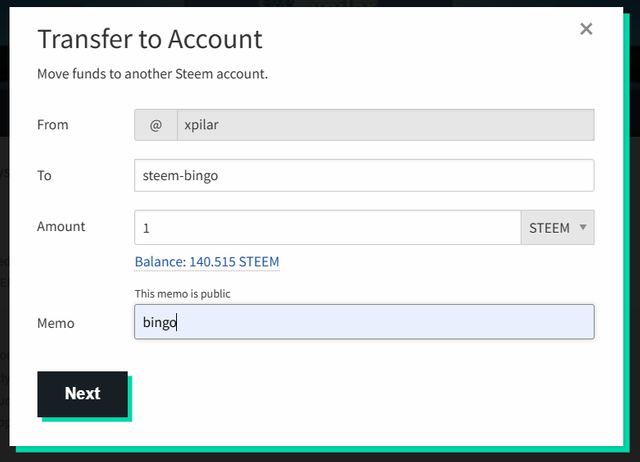Viewport: 640px width, 462px height.
Task: Click 'Move funds to another Steem account.' text
Action: coord(152,74)
